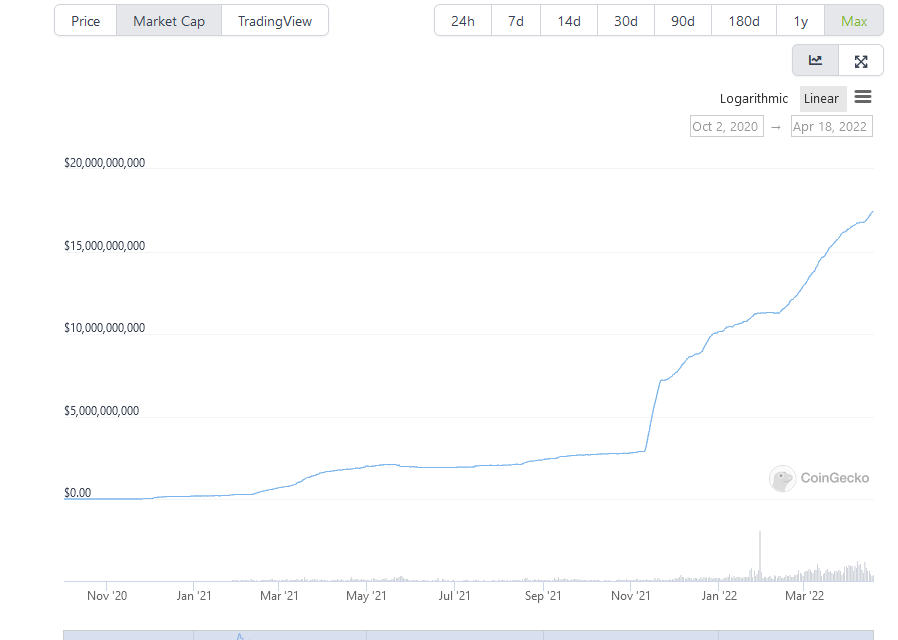Select the 24h time range
This screenshot has width=898, height=640.
pyautogui.click(x=463, y=21)
